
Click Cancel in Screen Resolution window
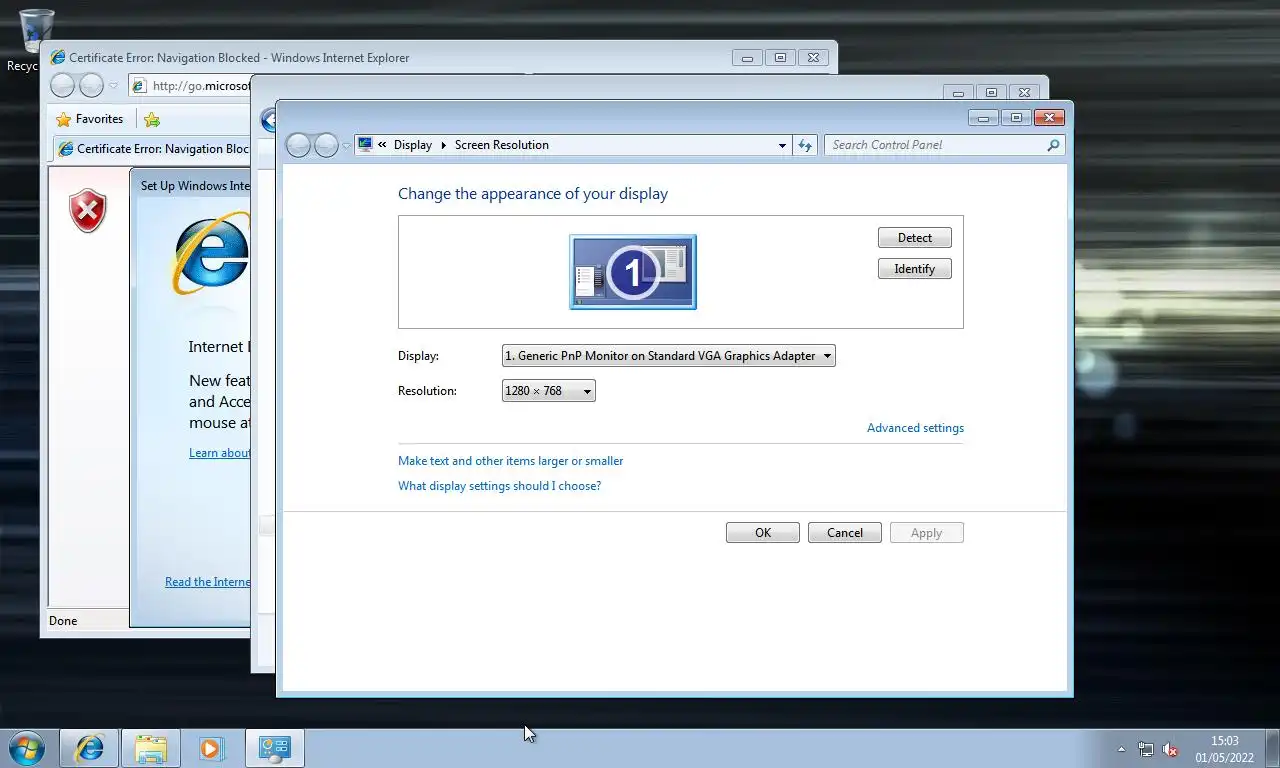coord(844,533)
